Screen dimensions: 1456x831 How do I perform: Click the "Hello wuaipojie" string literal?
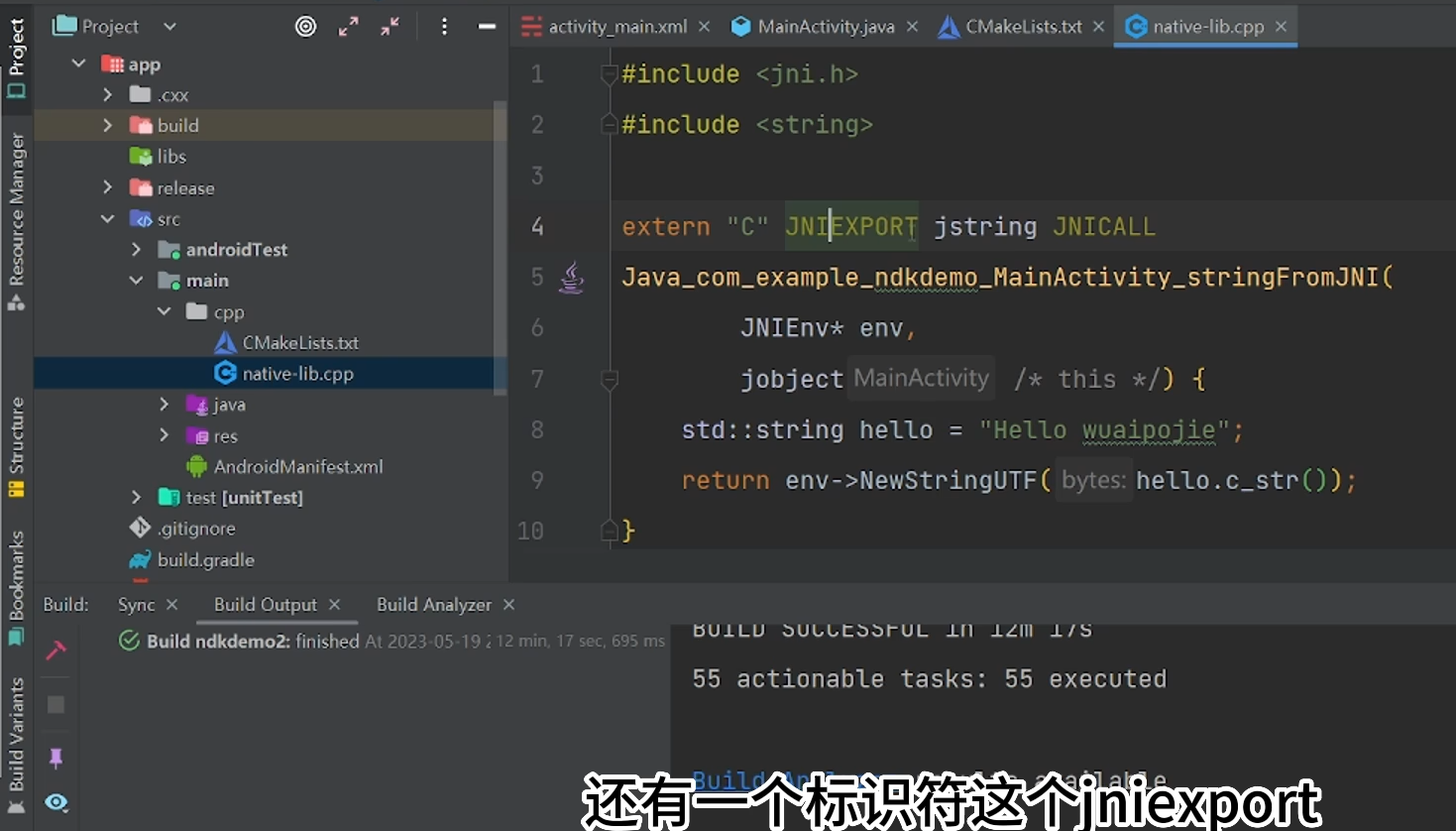(1103, 429)
